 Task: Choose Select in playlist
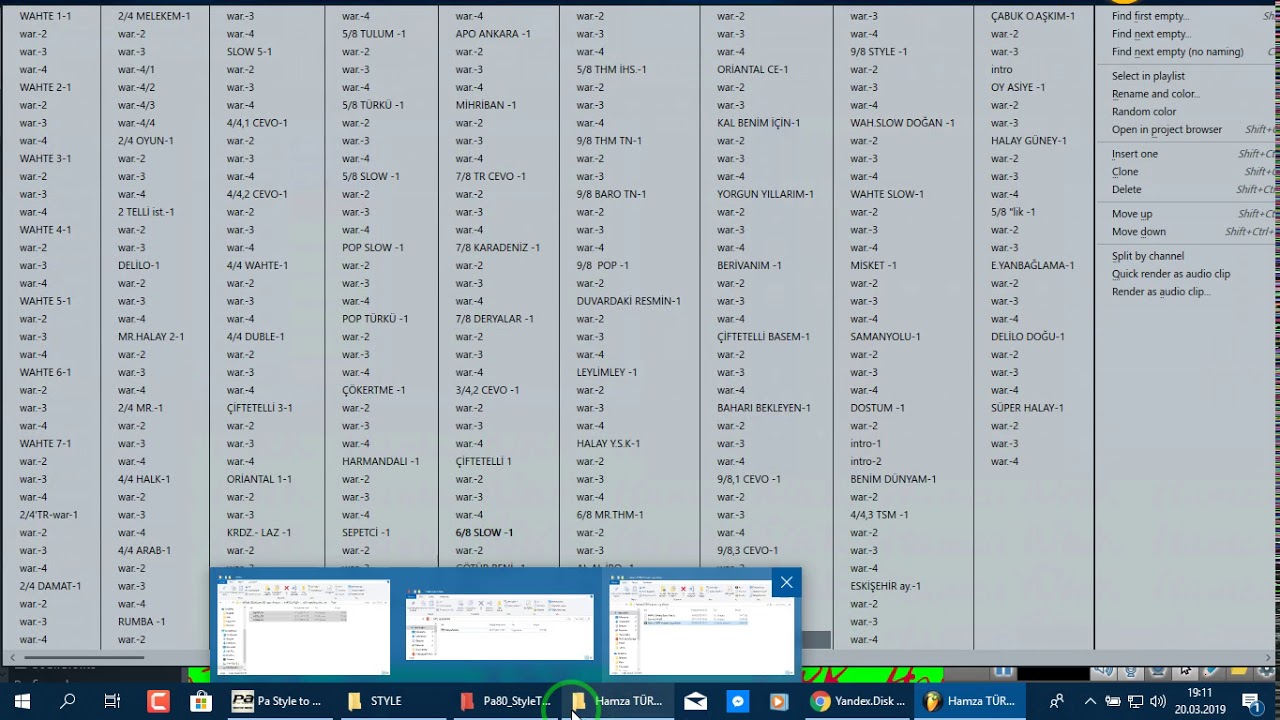[x=1148, y=76]
